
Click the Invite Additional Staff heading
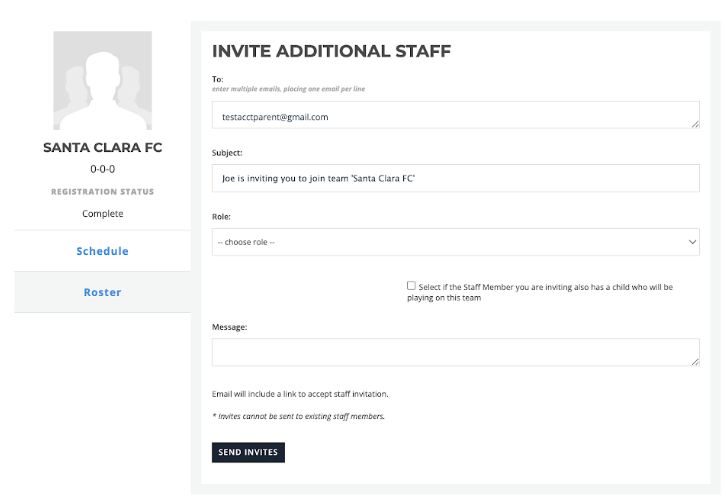[332, 51]
